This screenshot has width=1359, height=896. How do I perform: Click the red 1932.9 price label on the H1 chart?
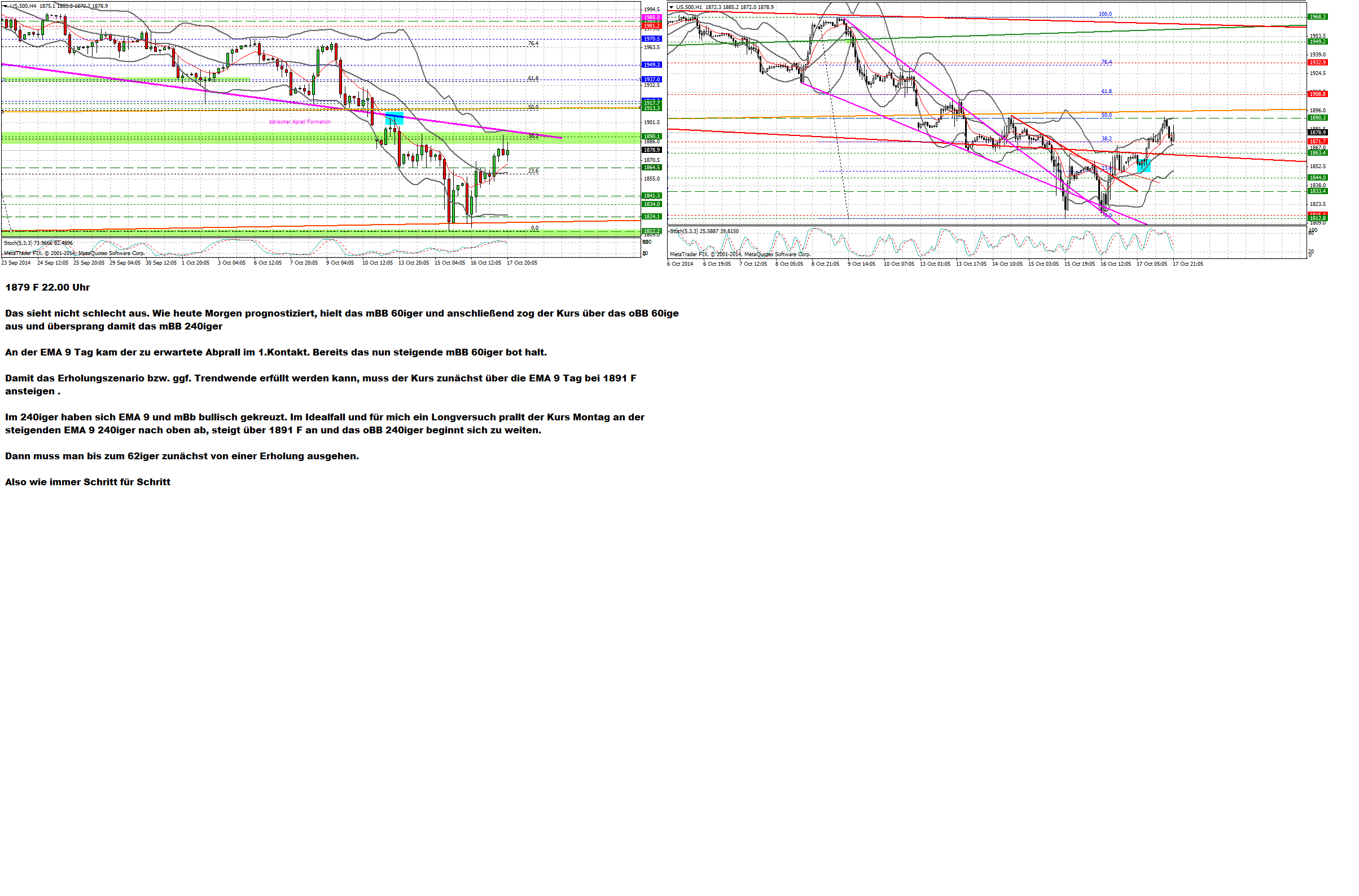1318,62
